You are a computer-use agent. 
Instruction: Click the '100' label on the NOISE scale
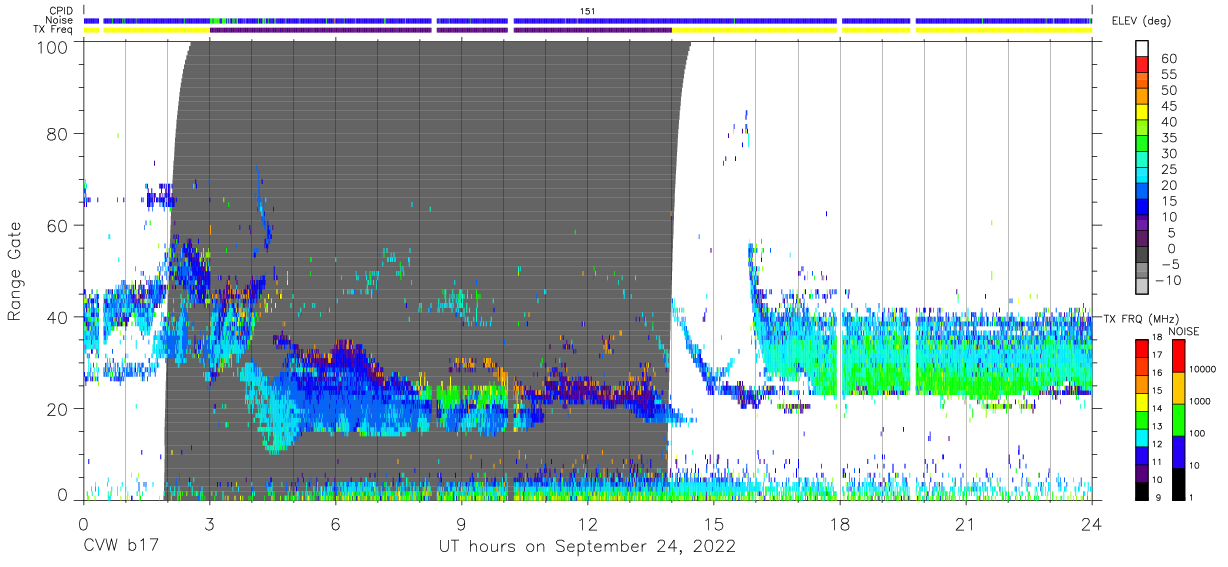pyautogui.click(x=1196, y=433)
